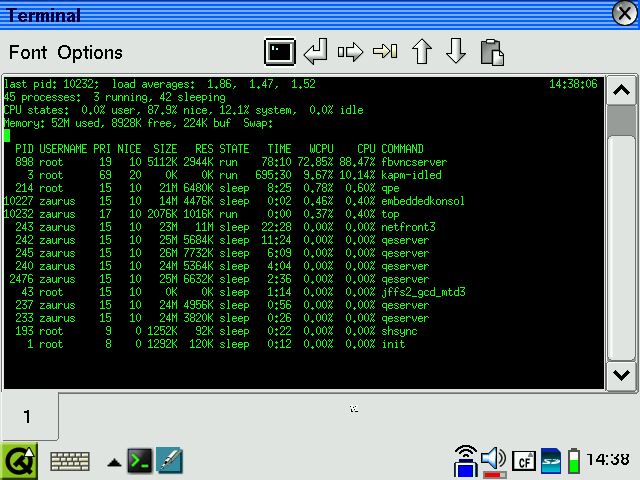Click the Tab key toolbar icon
This screenshot has height=480, width=640.
tap(385, 51)
